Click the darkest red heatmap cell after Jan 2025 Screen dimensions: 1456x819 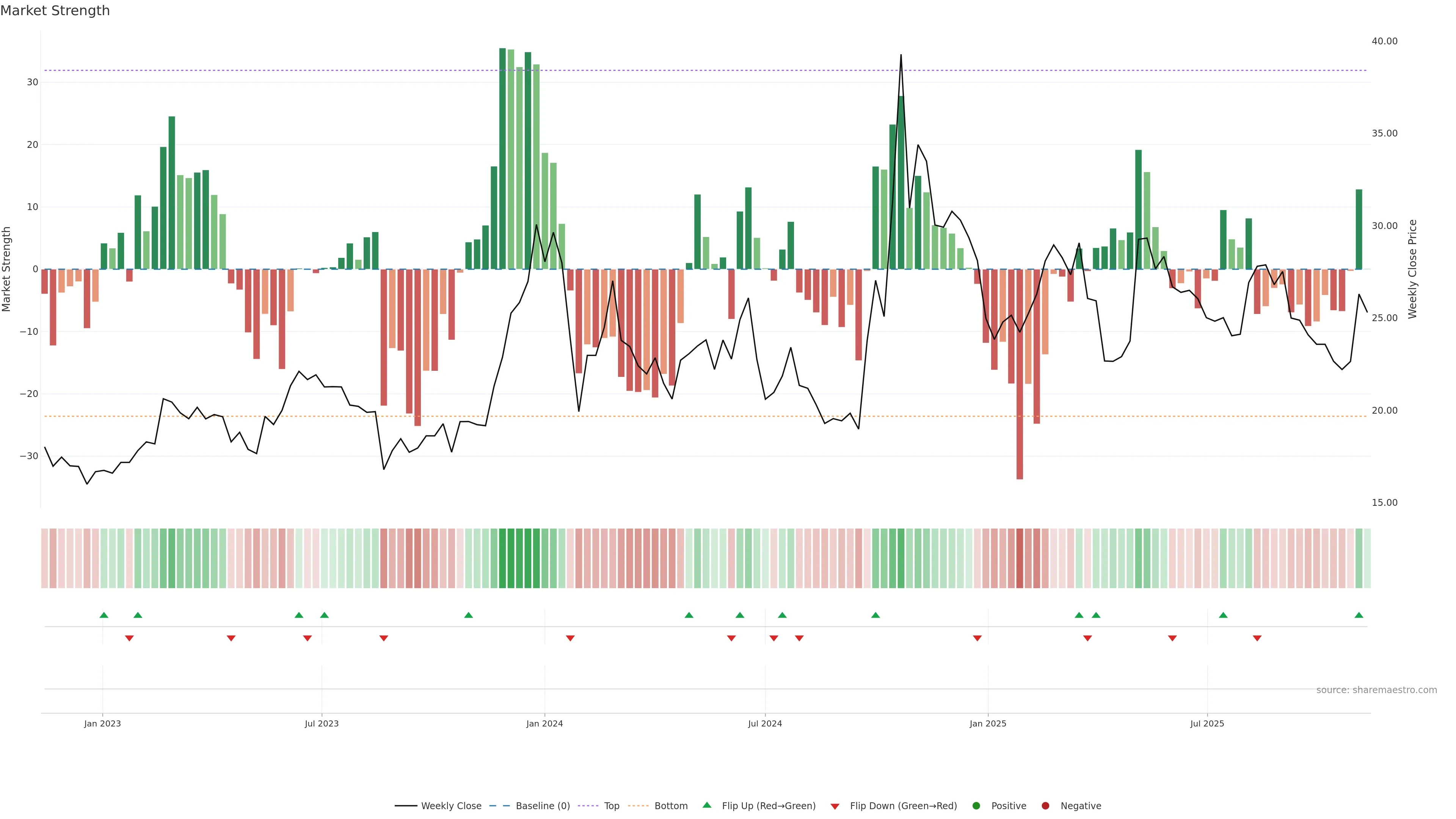pyautogui.click(x=1020, y=559)
